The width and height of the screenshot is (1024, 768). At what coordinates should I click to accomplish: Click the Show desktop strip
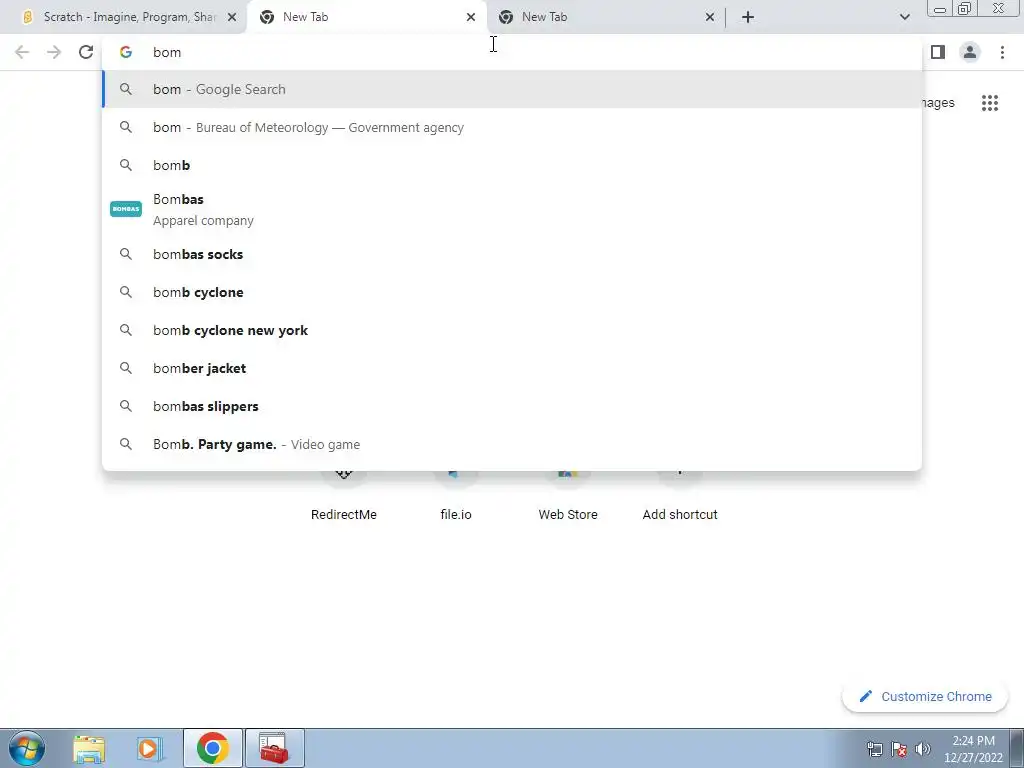pyautogui.click(x=1017, y=748)
